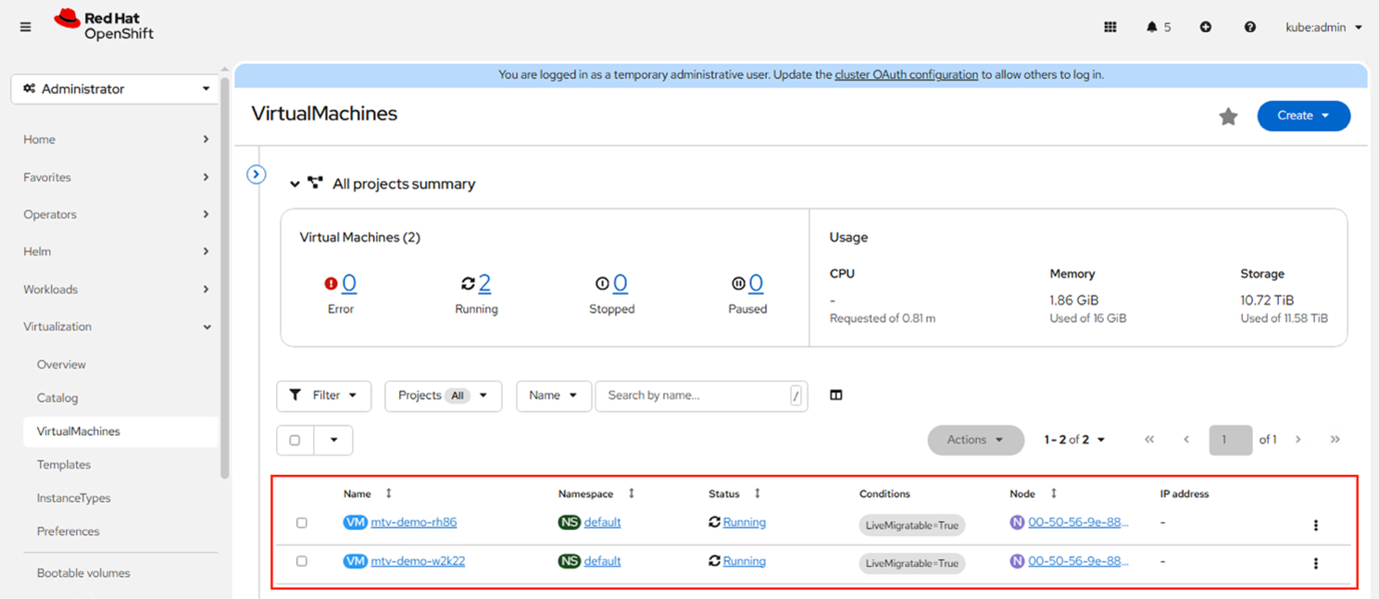Open the Administrator perspective switcher
This screenshot has height=599, width=1379.
point(116,89)
